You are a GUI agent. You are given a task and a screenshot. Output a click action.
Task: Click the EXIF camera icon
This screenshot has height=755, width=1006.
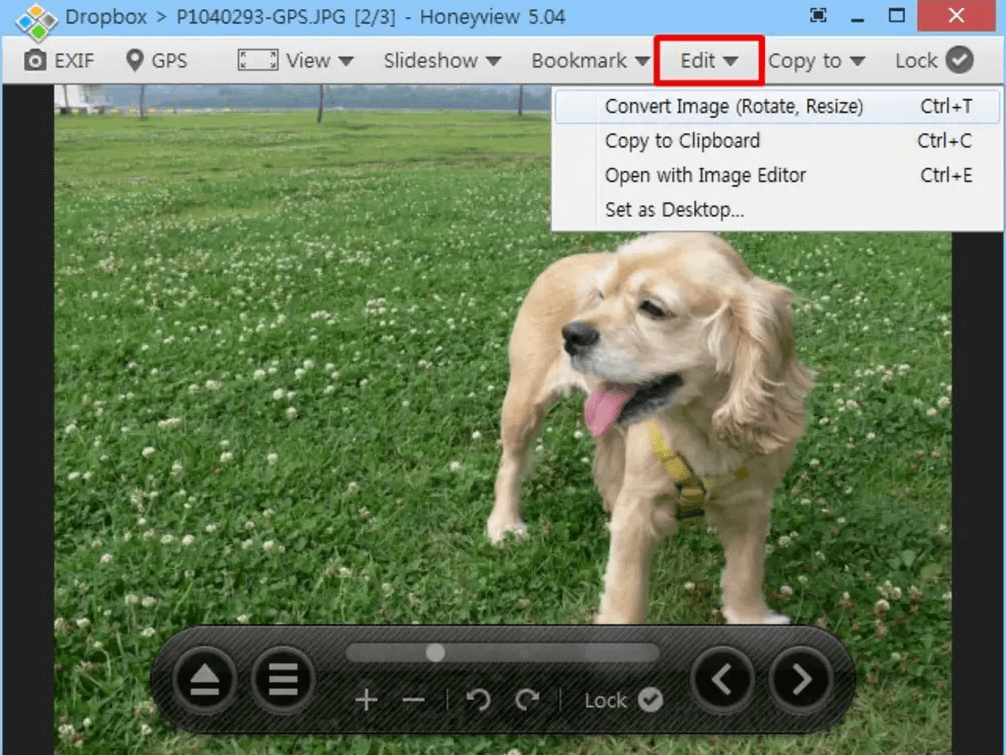point(36,61)
